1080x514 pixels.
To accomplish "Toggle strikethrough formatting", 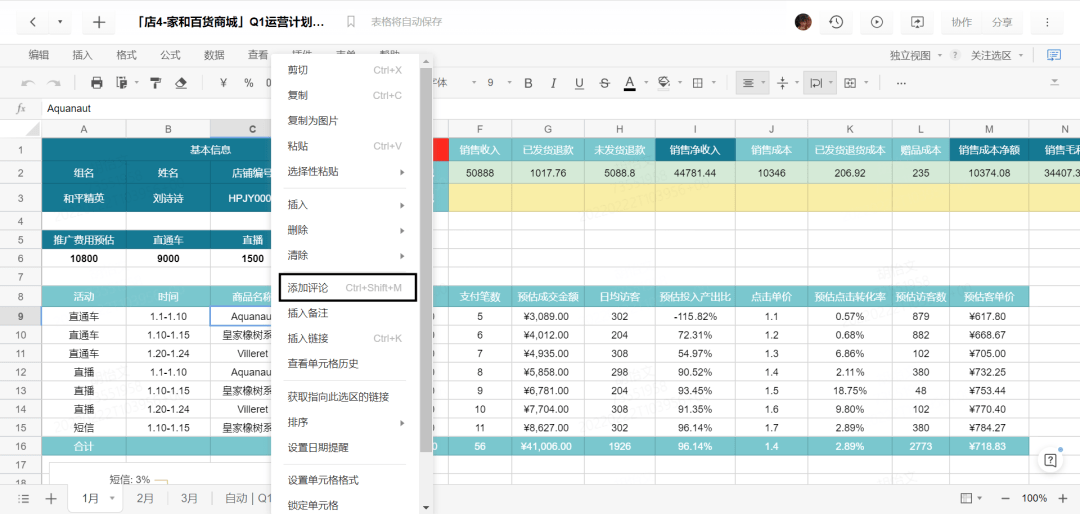I will point(605,83).
